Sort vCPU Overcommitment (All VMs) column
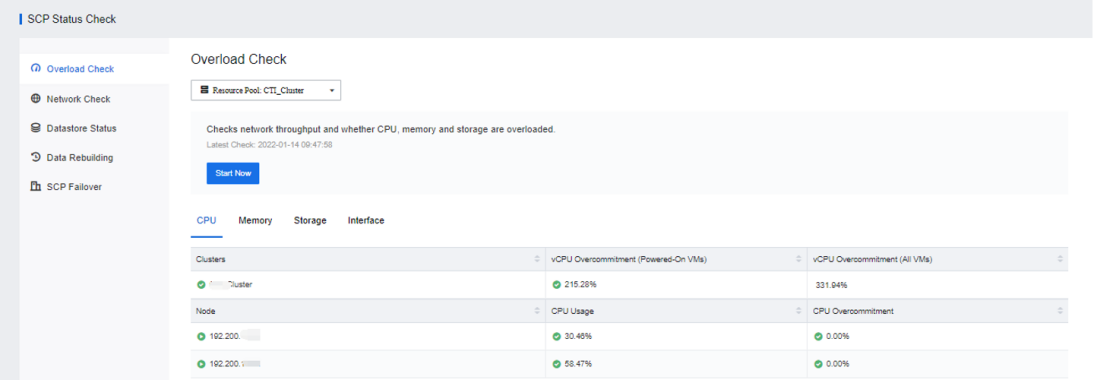 [x=1061, y=259]
